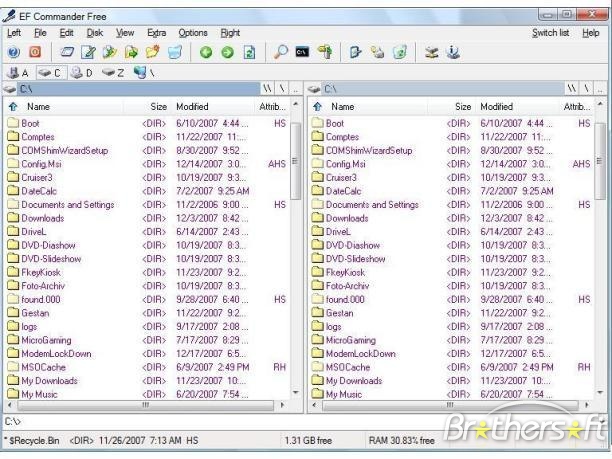
Task: Open the Left menu
Action: tap(14, 33)
